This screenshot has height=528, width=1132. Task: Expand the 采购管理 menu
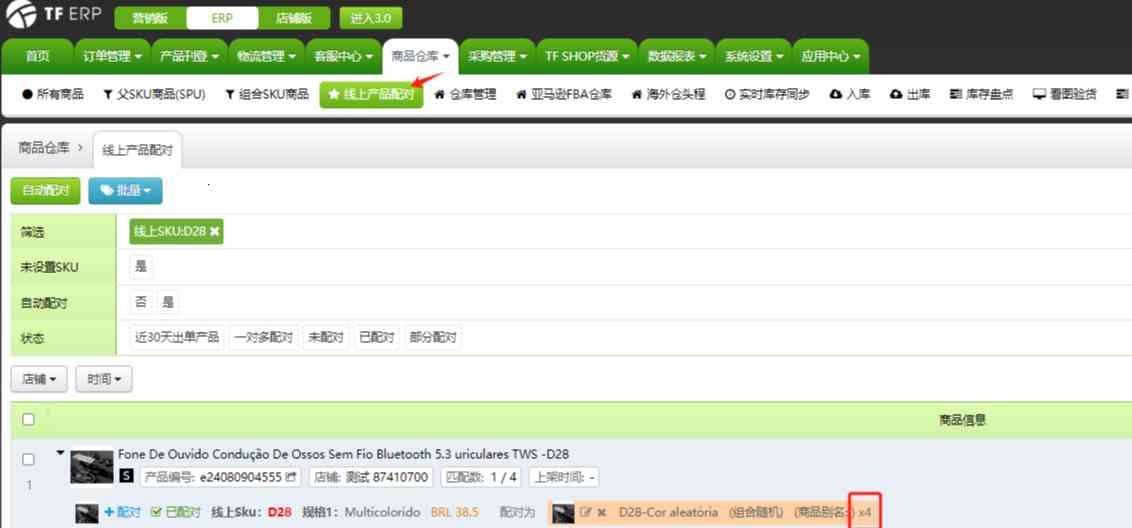click(497, 56)
